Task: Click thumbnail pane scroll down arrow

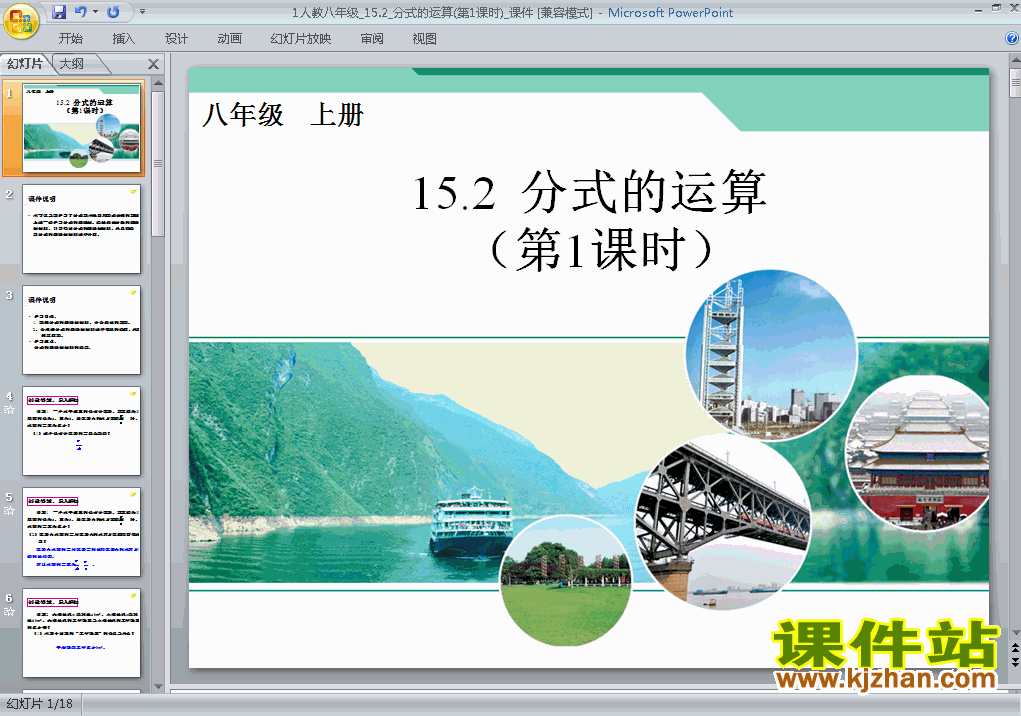Action: point(158,686)
